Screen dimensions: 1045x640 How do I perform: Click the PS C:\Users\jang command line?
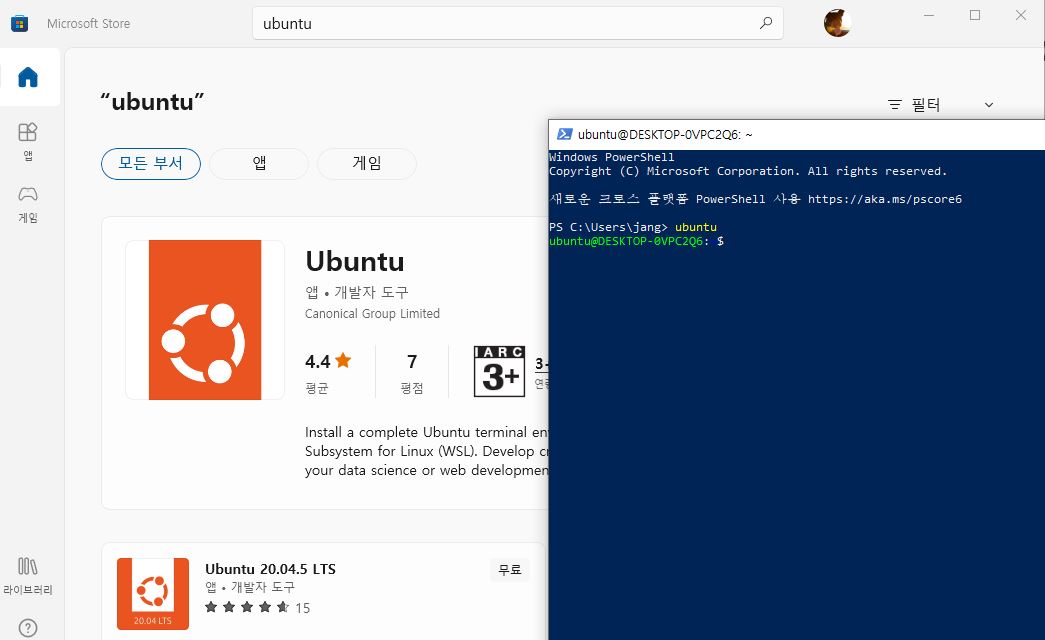point(632,227)
